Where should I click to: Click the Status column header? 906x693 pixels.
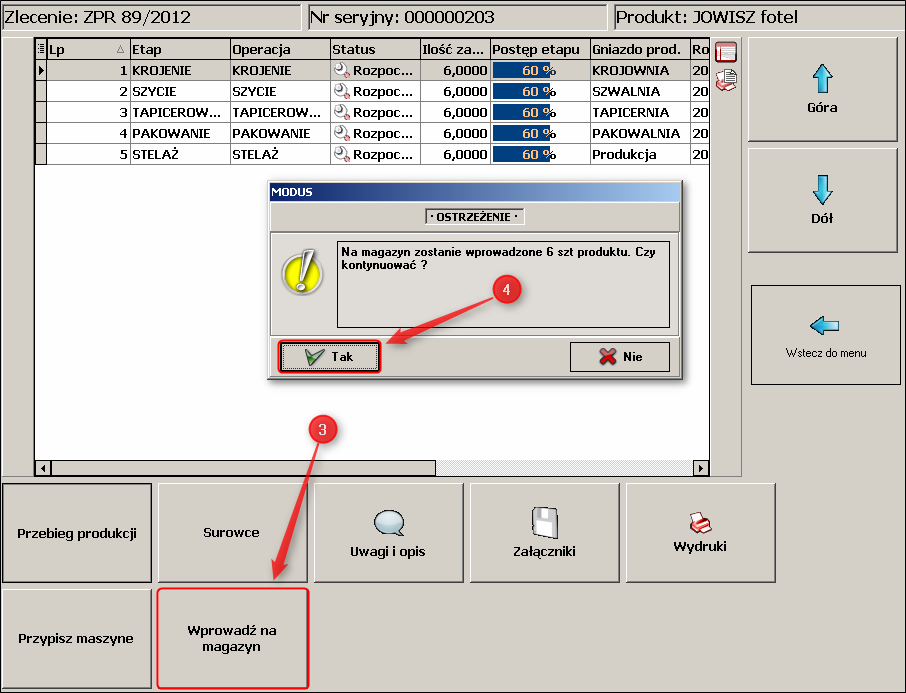375,49
